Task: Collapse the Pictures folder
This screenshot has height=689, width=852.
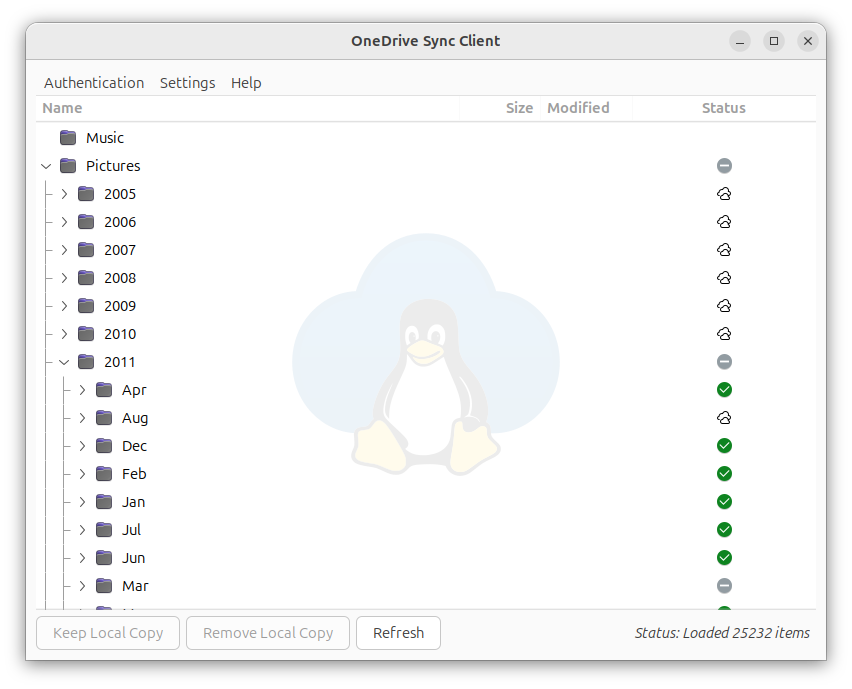Action: click(x=46, y=166)
